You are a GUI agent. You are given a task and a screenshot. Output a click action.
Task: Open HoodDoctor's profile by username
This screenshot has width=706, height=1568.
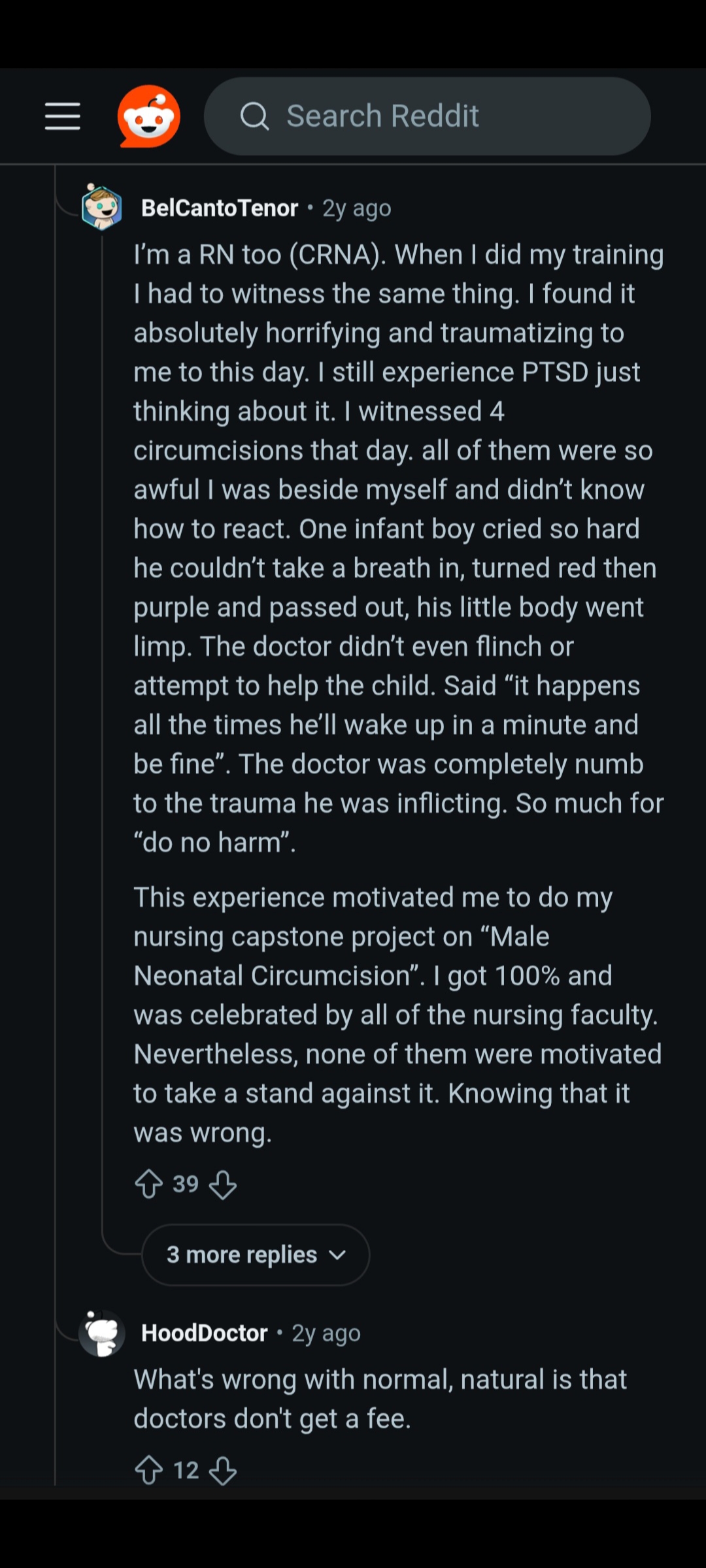pos(205,1333)
